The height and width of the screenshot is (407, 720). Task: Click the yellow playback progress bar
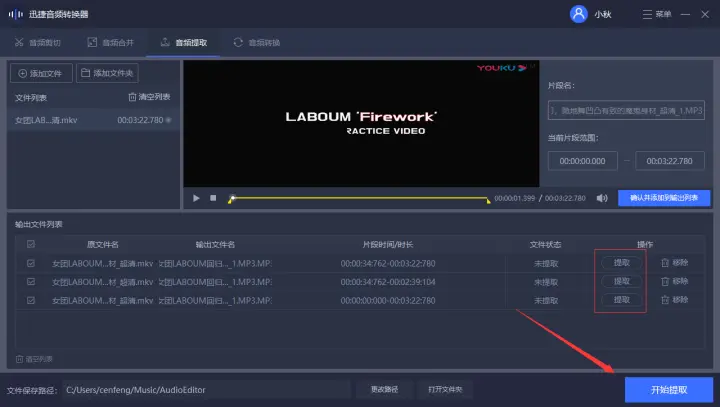click(x=360, y=198)
